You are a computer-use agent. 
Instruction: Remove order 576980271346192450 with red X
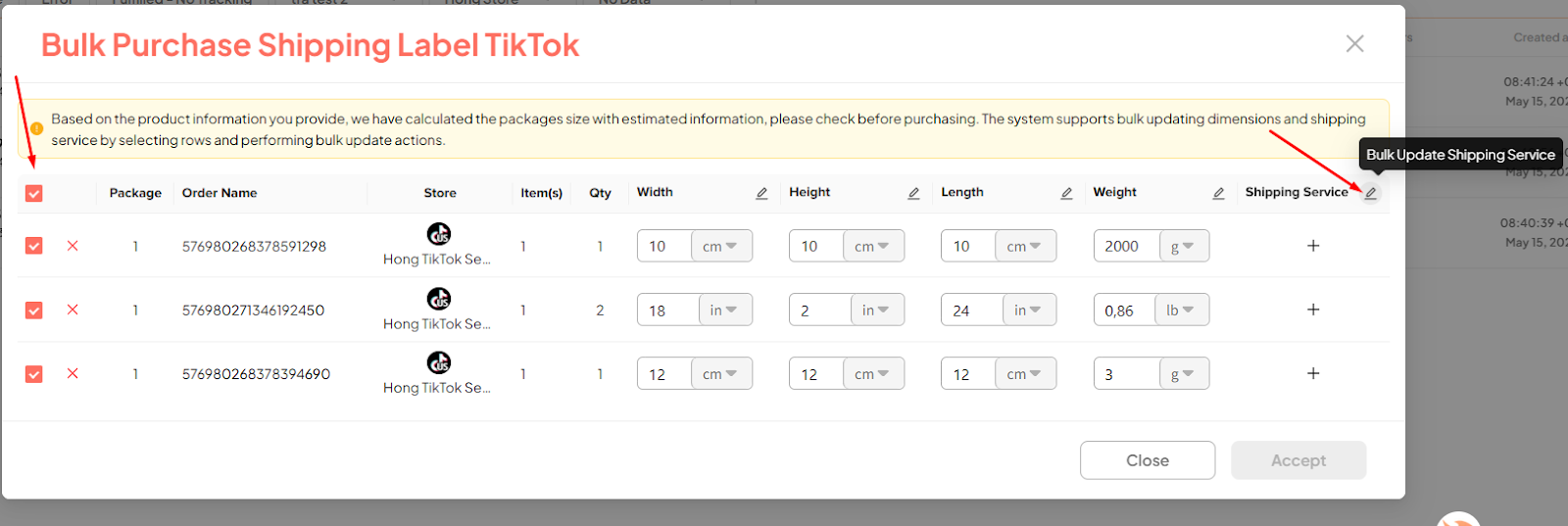tap(73, 310)
